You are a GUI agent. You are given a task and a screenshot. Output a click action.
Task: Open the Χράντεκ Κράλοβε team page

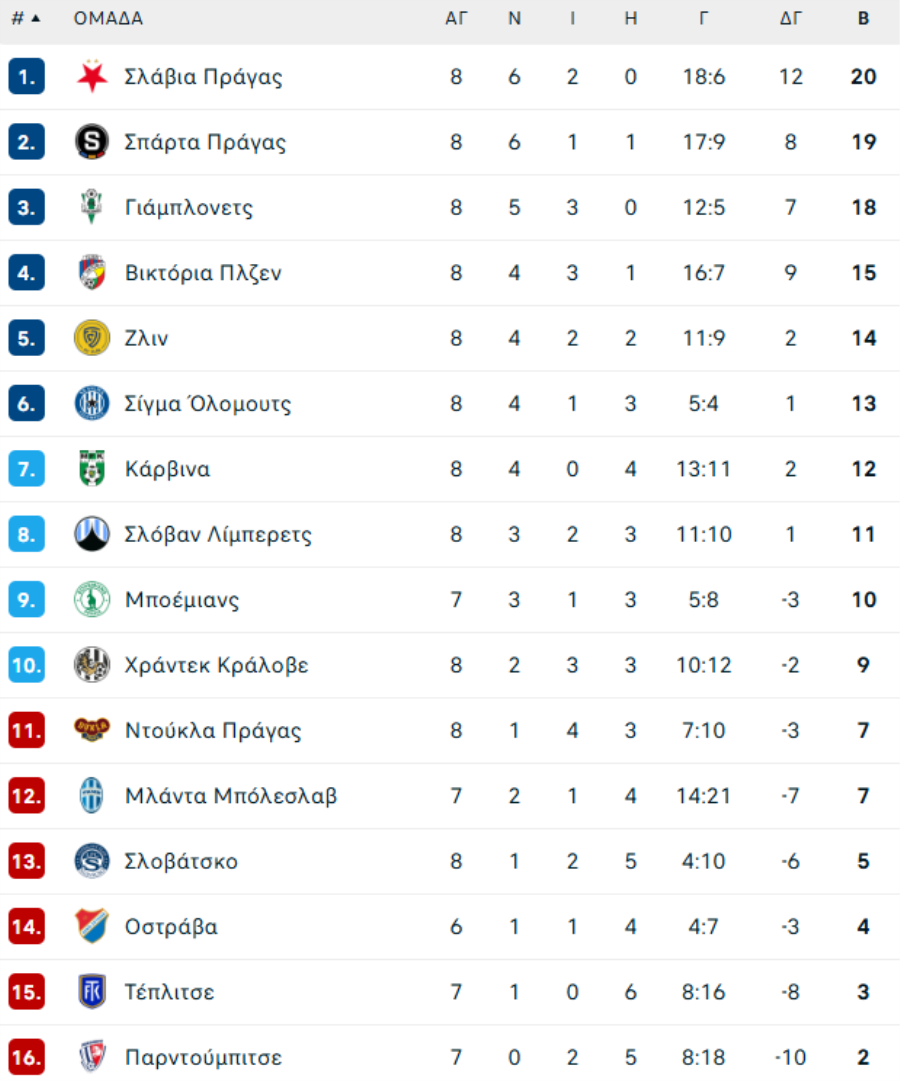[216, 665]
